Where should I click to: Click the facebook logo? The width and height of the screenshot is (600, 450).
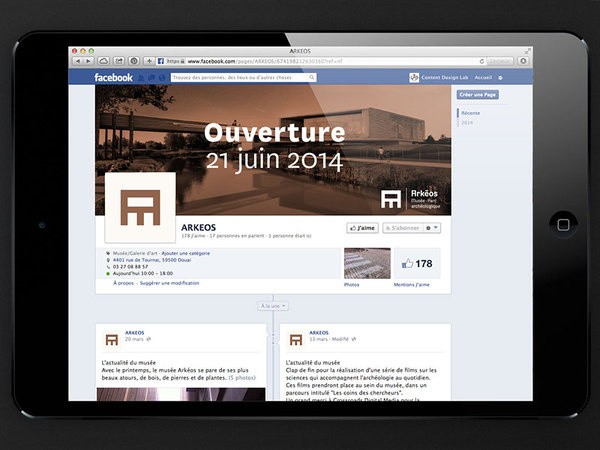(113, 78)
